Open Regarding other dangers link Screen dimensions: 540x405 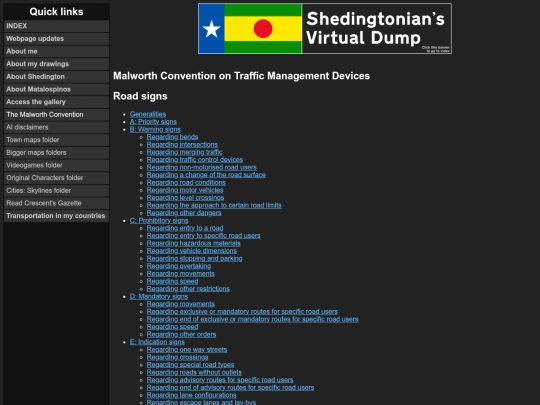(184, 212)
